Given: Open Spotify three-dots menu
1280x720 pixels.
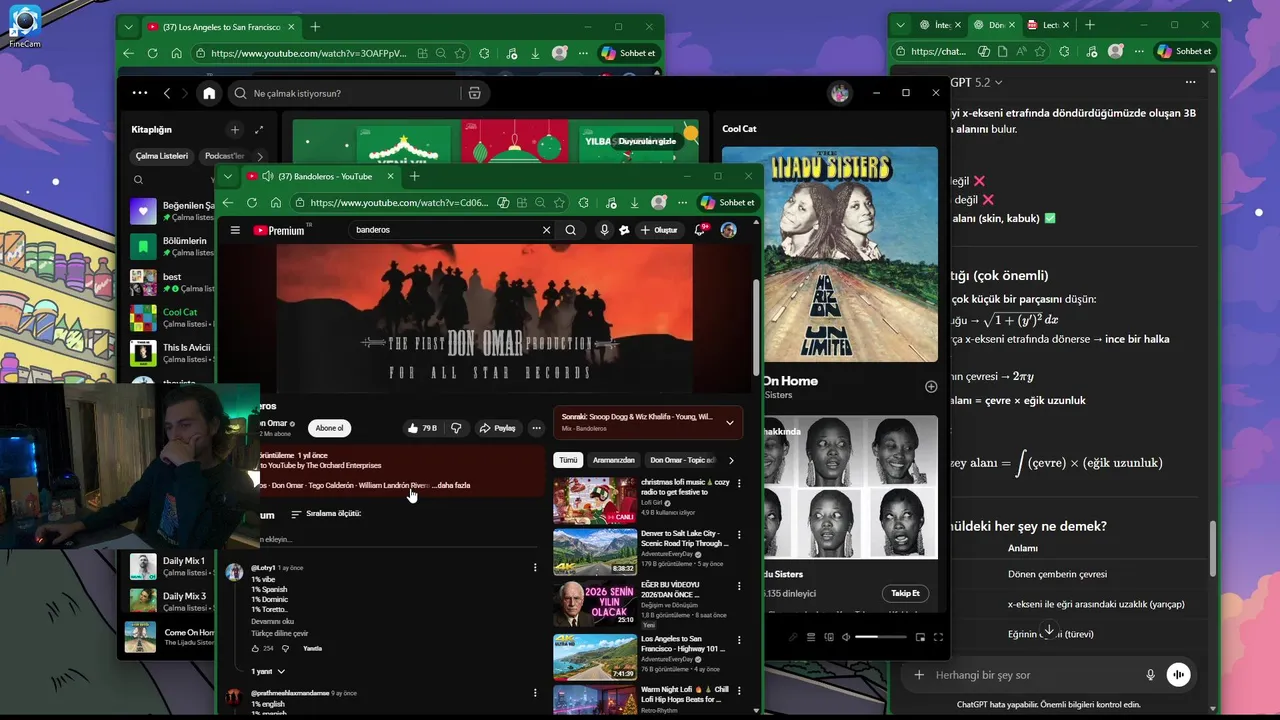Looking at the screenshot, I should tap(140, 93).
